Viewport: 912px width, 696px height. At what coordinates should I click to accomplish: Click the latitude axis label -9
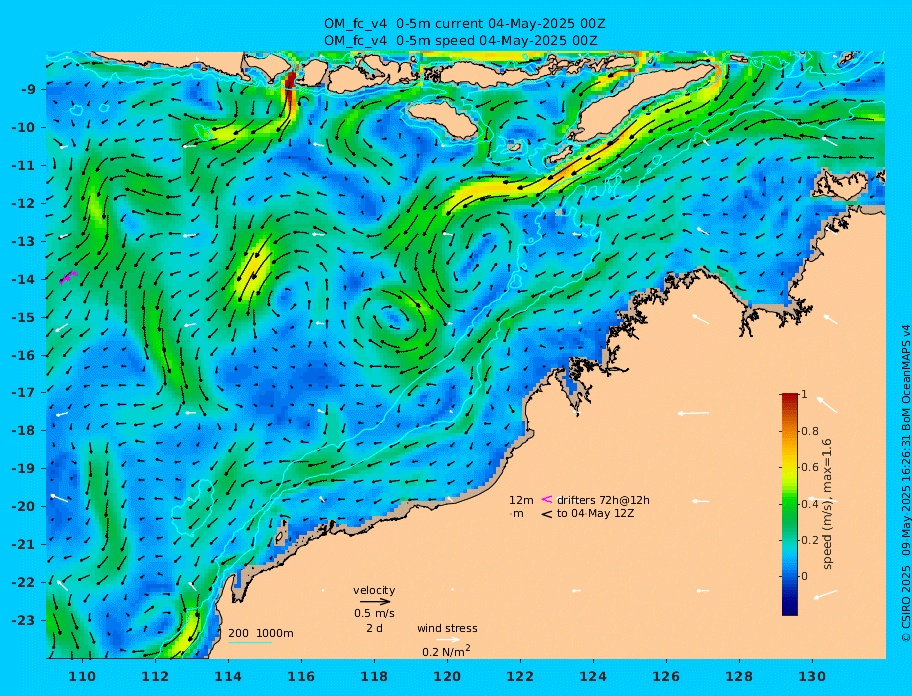point(29,90)
